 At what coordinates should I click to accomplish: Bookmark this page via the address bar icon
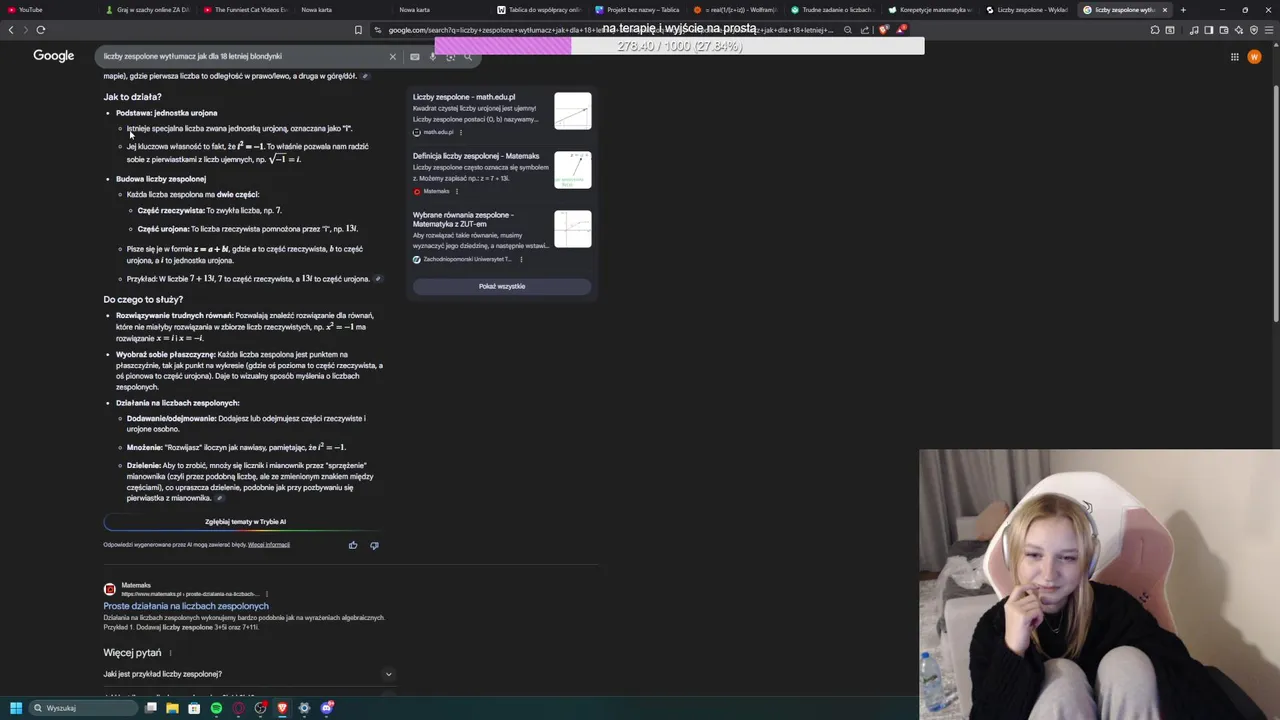coord(358,30)
